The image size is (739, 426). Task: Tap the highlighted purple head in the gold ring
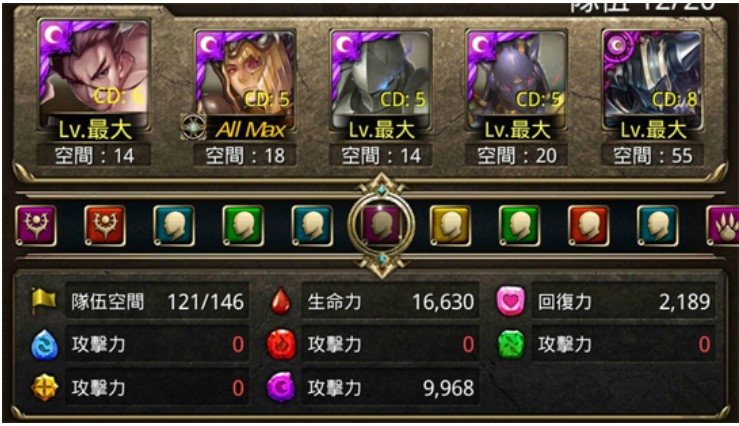pyautogui.click(x=381, y=225)
